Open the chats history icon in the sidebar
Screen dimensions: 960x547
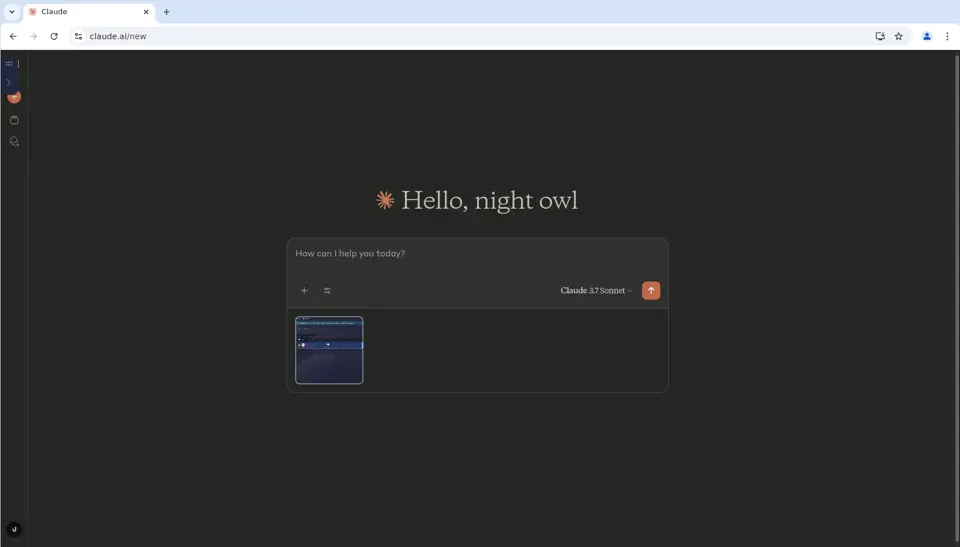pyautogui.click(x=14, y=141)
